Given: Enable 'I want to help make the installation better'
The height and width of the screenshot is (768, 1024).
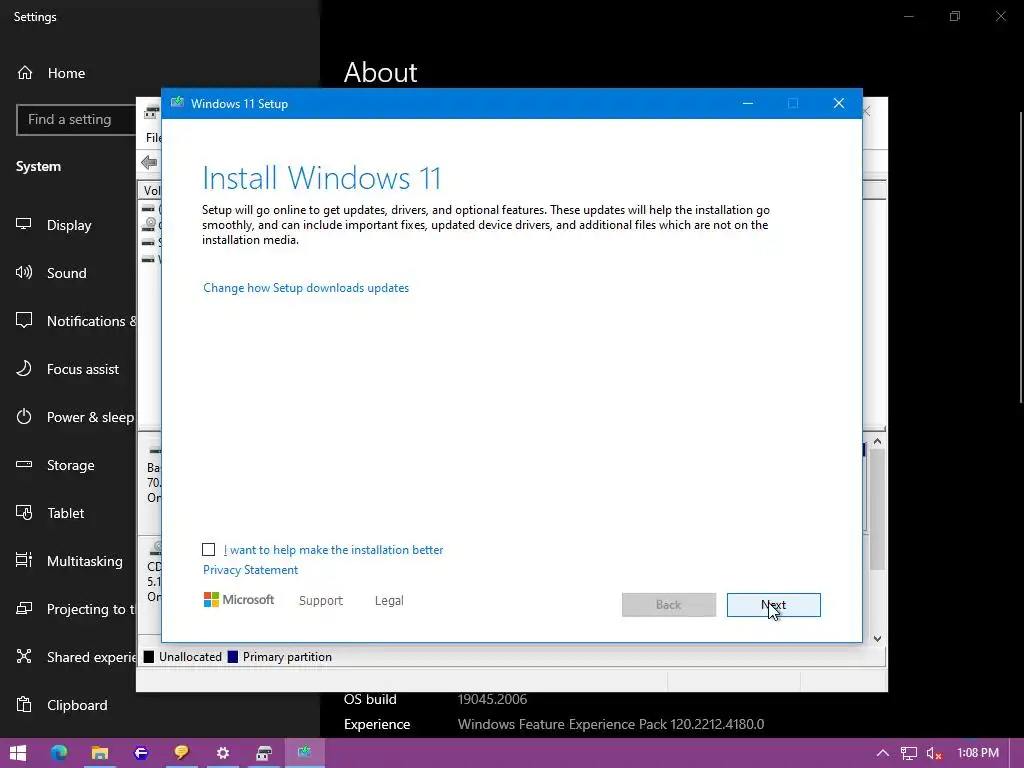Looking at the screenshot, I should coord(208,550).
